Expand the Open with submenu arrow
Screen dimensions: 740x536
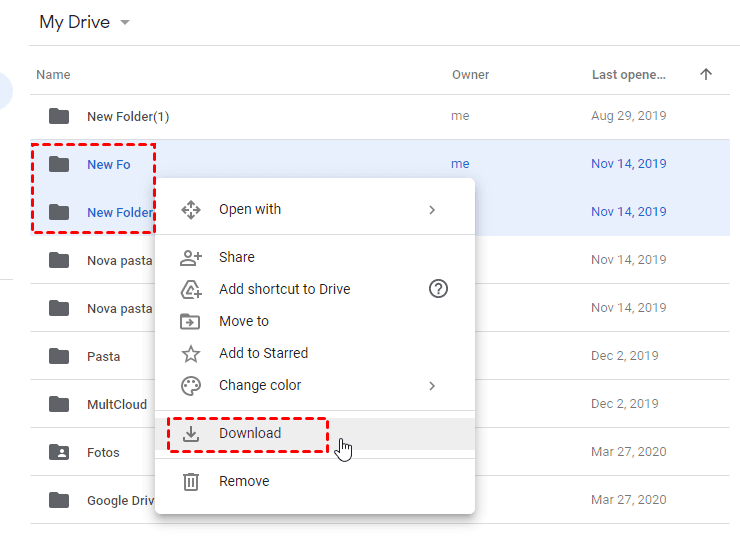[432, 210]
